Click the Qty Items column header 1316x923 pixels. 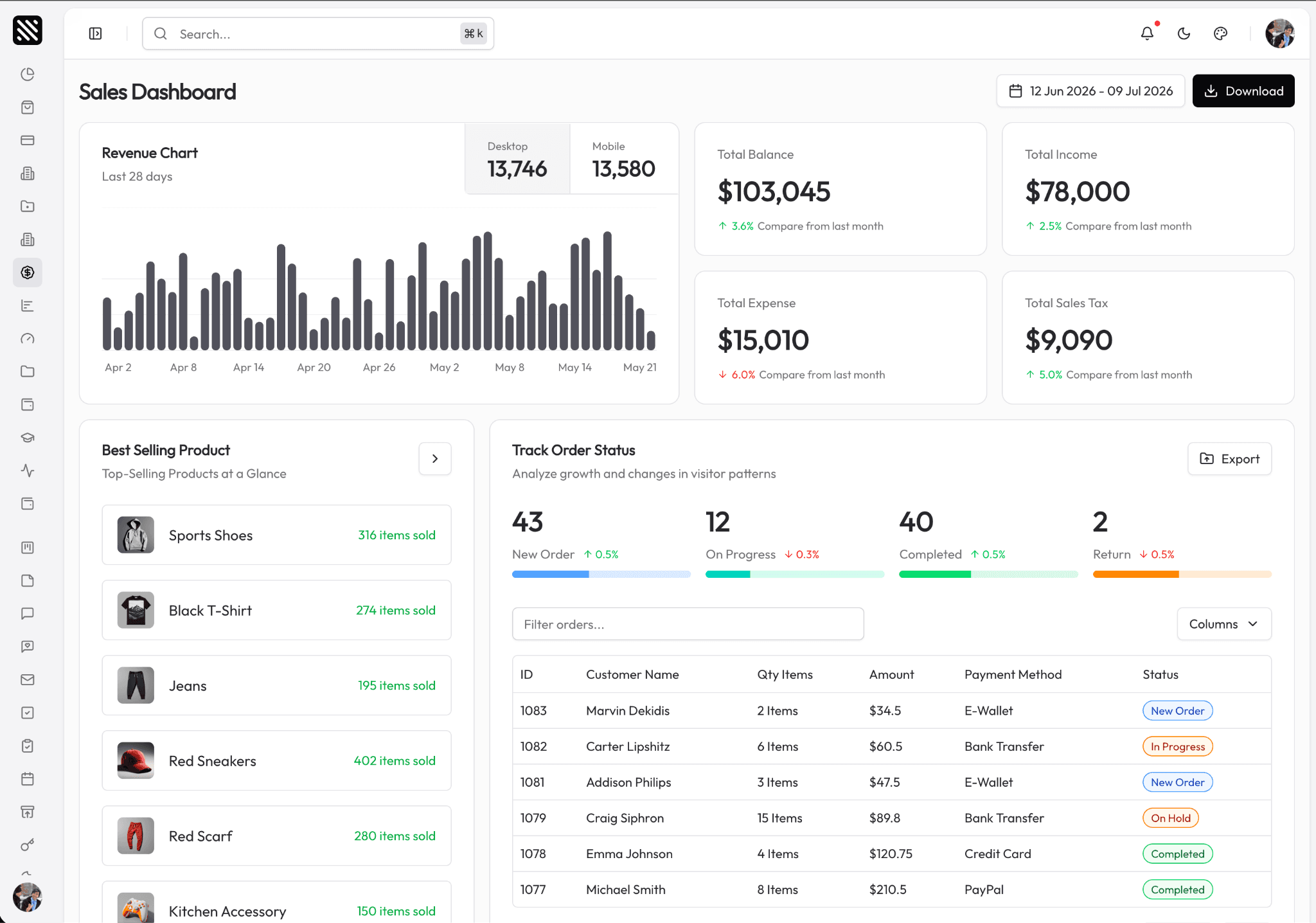785,674
